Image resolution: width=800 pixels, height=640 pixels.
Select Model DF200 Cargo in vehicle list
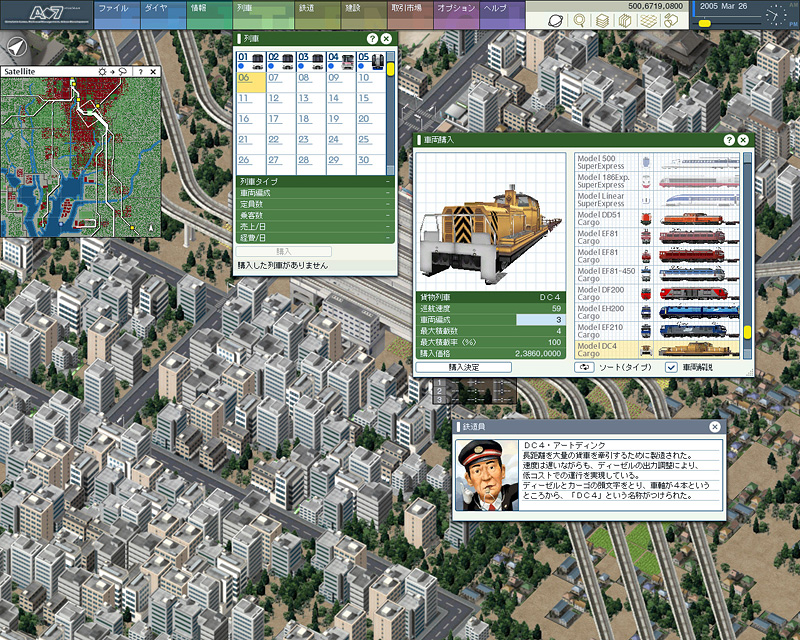pyautogui.click(x=657, y=293)
